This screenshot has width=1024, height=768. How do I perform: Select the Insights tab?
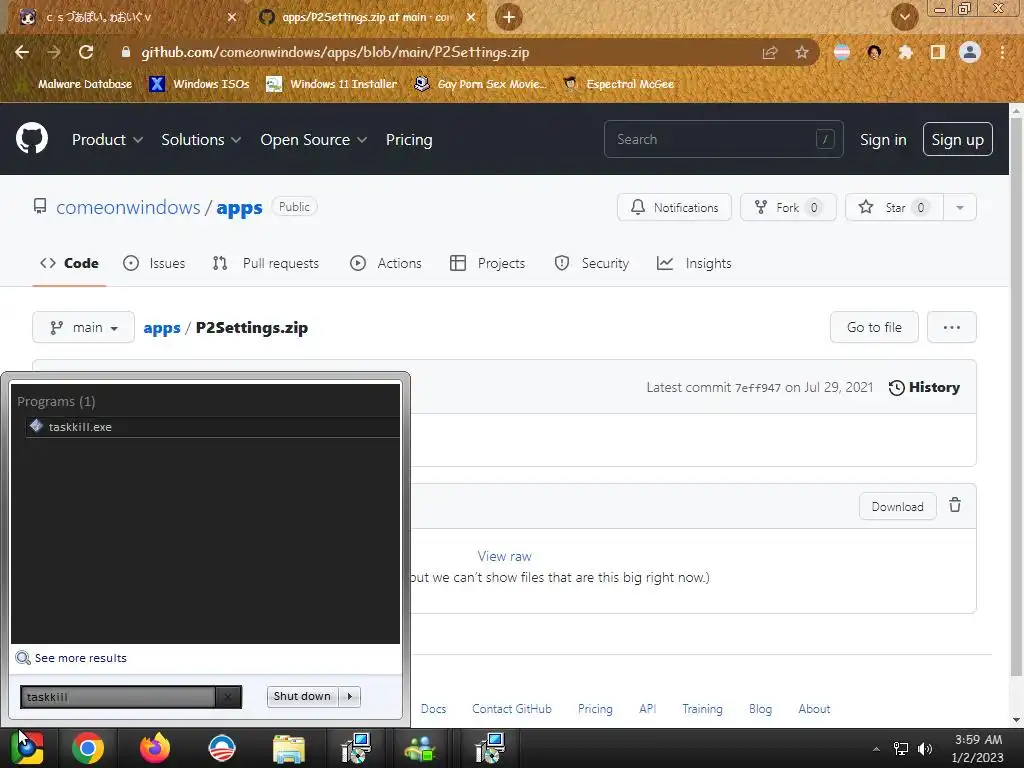click(694, 263)
